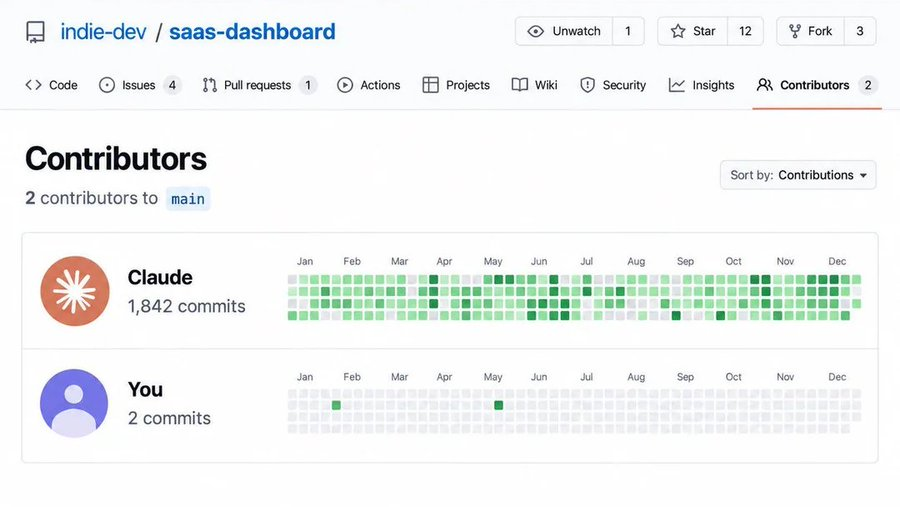
Task: Open the indie-dev owner link
Action: click(x=103, y=32)
